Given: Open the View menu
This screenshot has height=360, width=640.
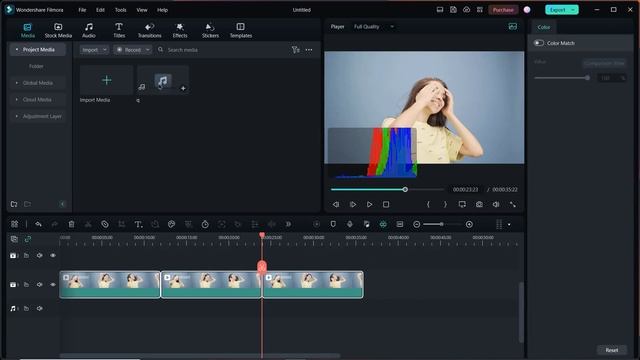Looking at the screenshot, I should (x=142, y=10).
